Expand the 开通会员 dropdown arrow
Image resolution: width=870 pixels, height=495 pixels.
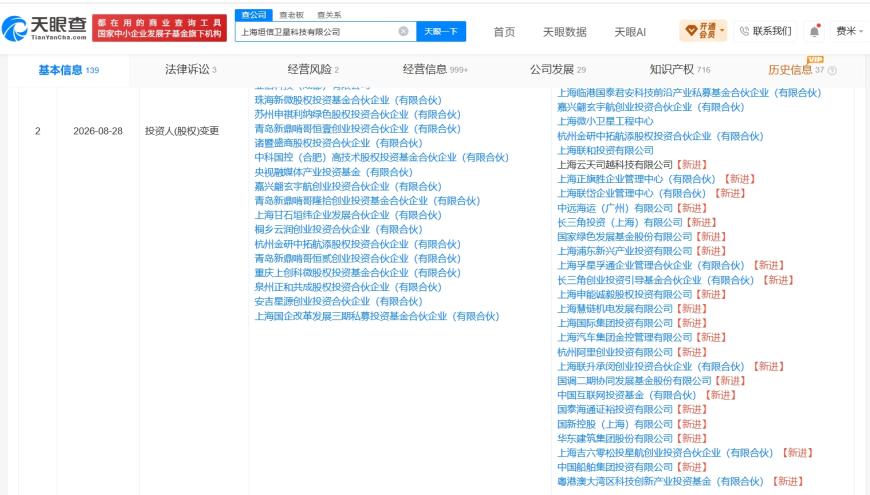722,31
